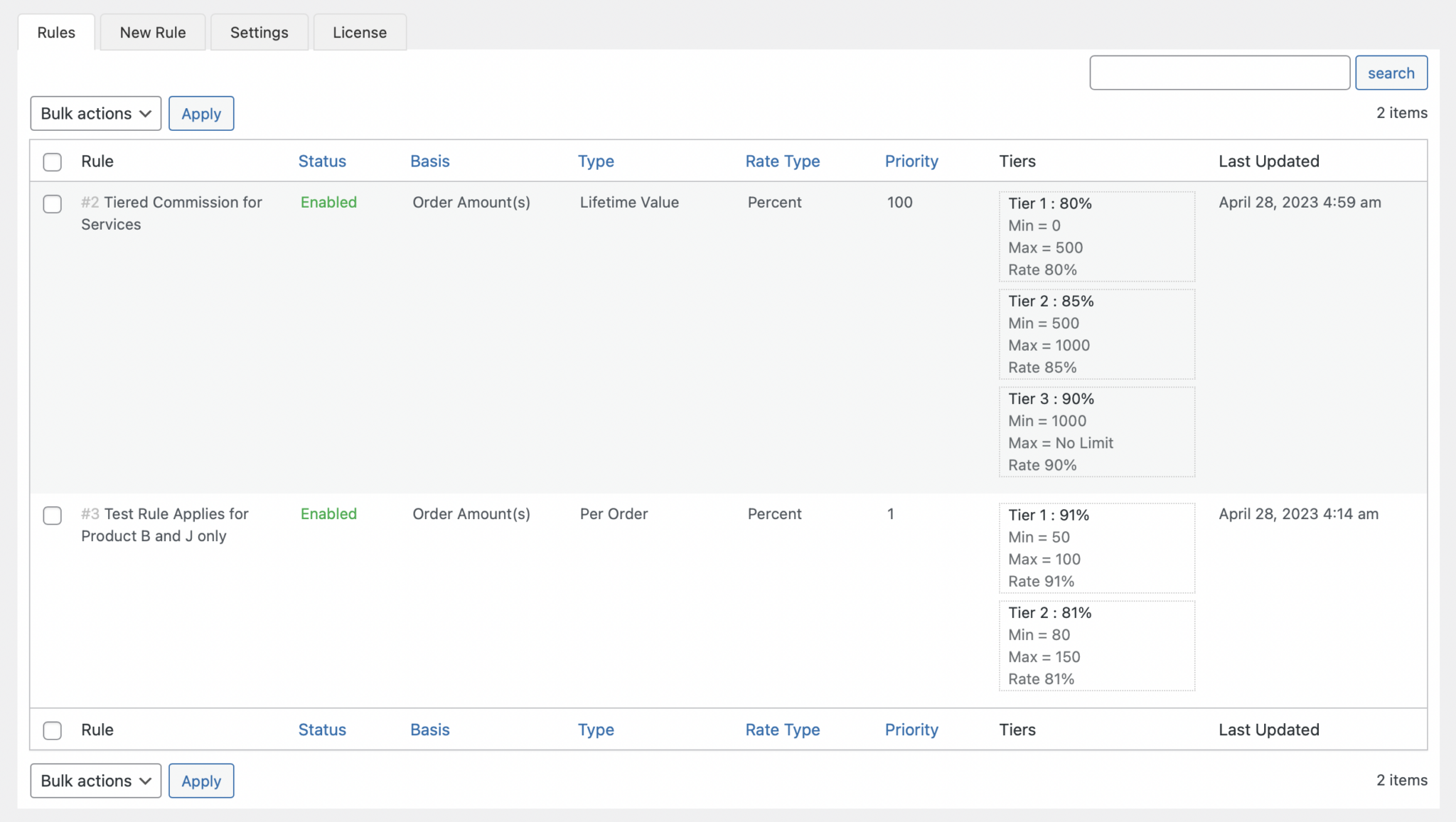Click the search button
The width and height of the screenshot is (1456, 822).
point(1391,73)
